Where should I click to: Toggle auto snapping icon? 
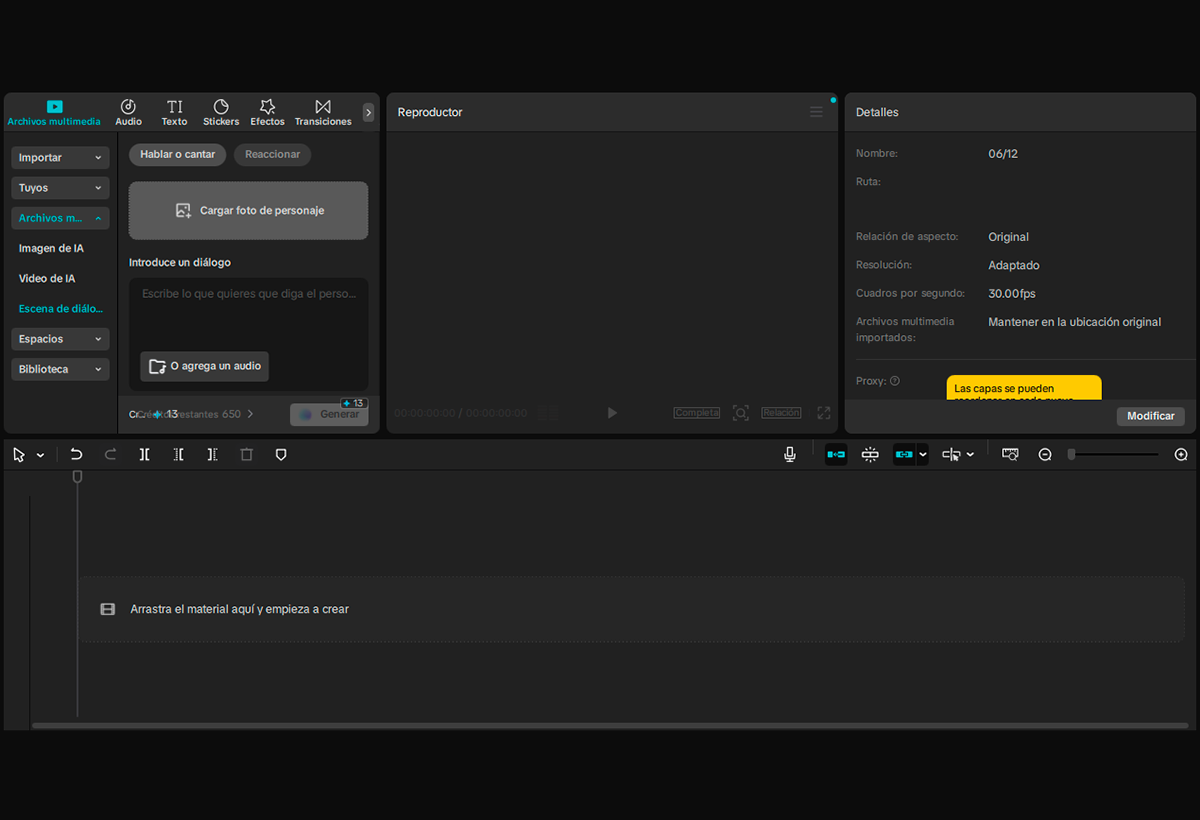[x=870, y=455]
